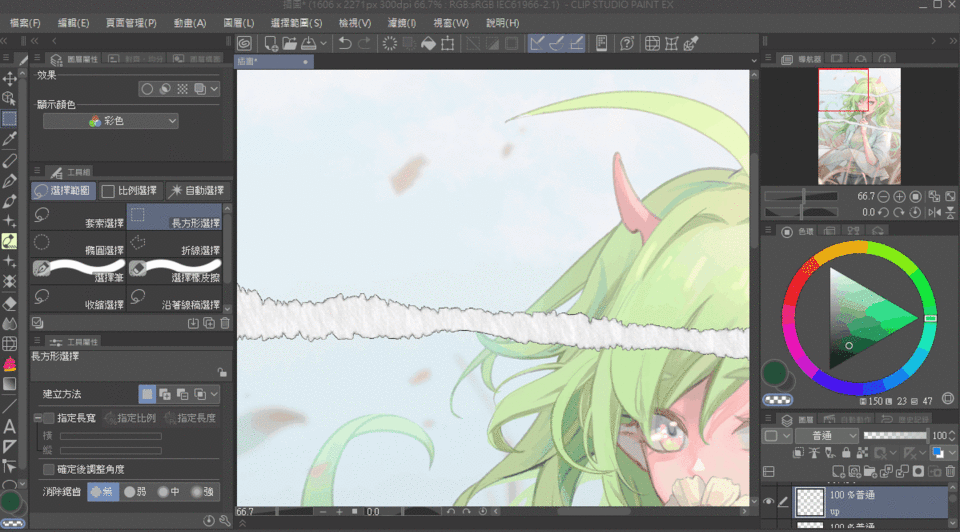Viewport: 960px width, 532px height.
Task: Click the Fill bucket icon in command bar
Action: tap(427, 43)
